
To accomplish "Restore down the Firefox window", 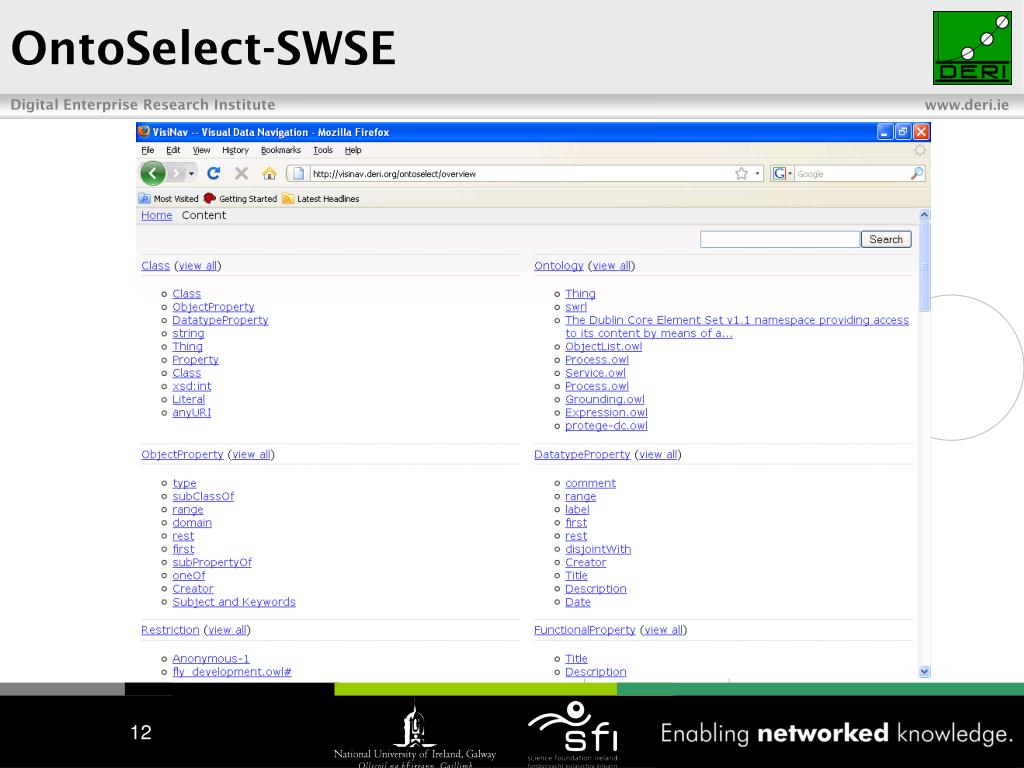I will (903, 132).
